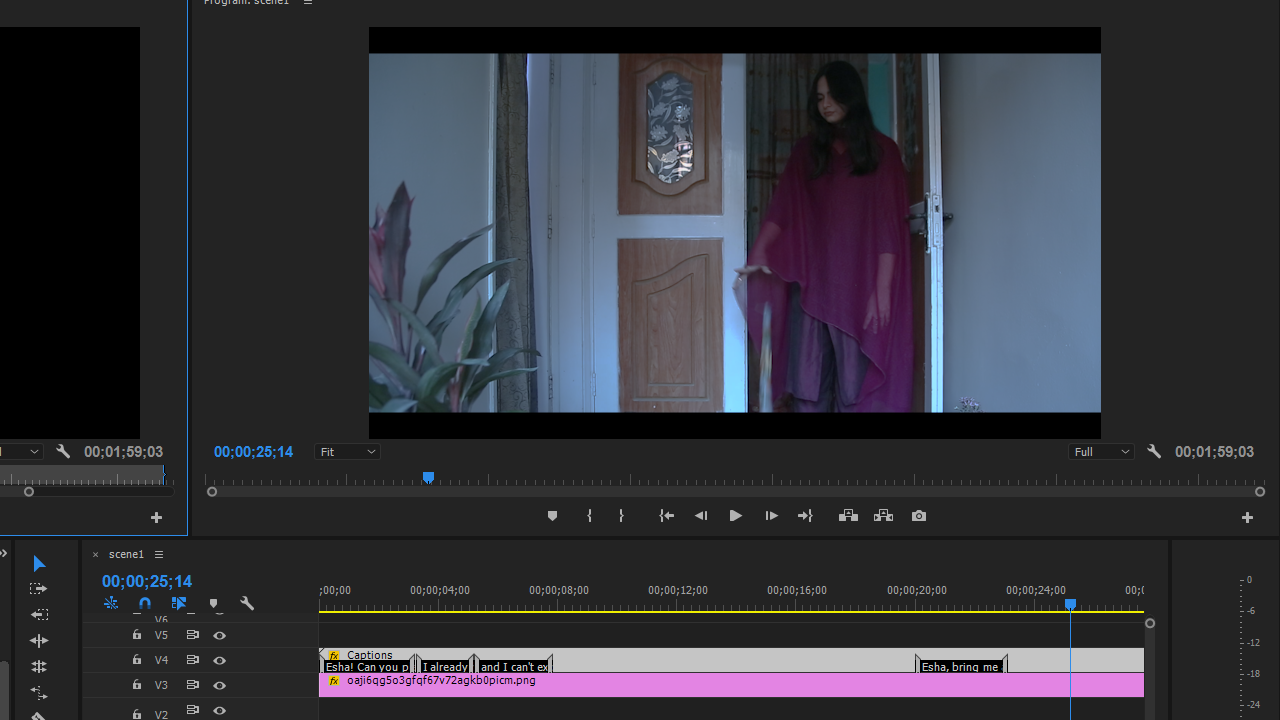
Task: Open Program Monitor panel menu
Action: coord(308,3)
